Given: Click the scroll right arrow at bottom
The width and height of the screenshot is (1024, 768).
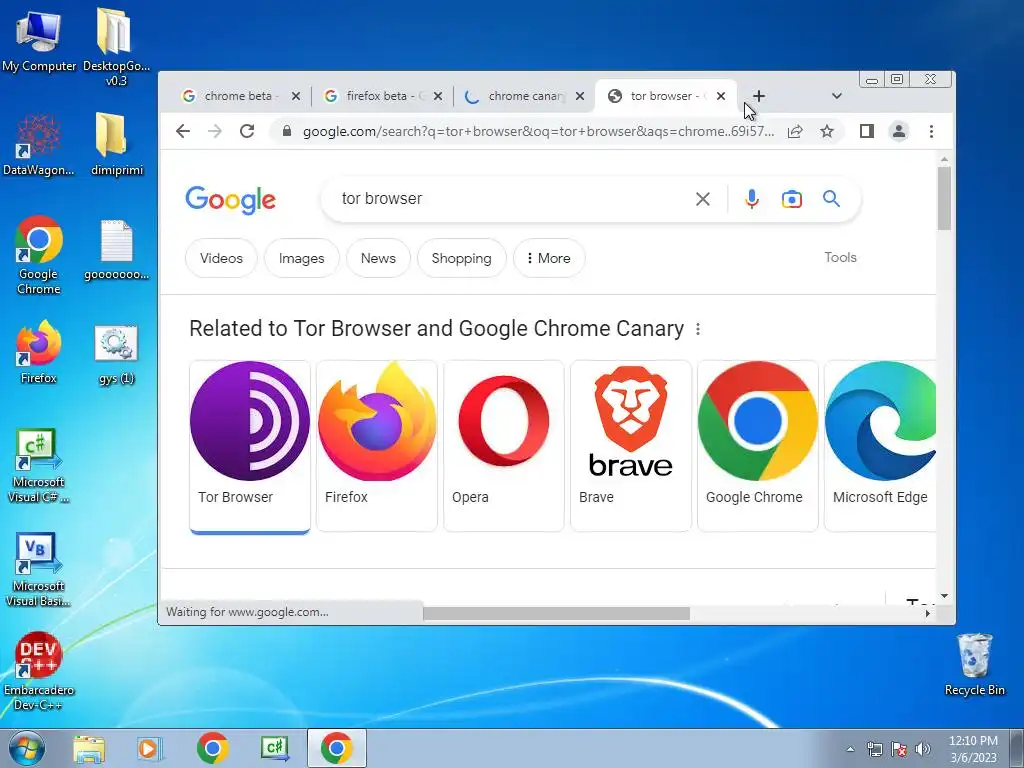Looking at the screenshot, I should coord(927,613).
